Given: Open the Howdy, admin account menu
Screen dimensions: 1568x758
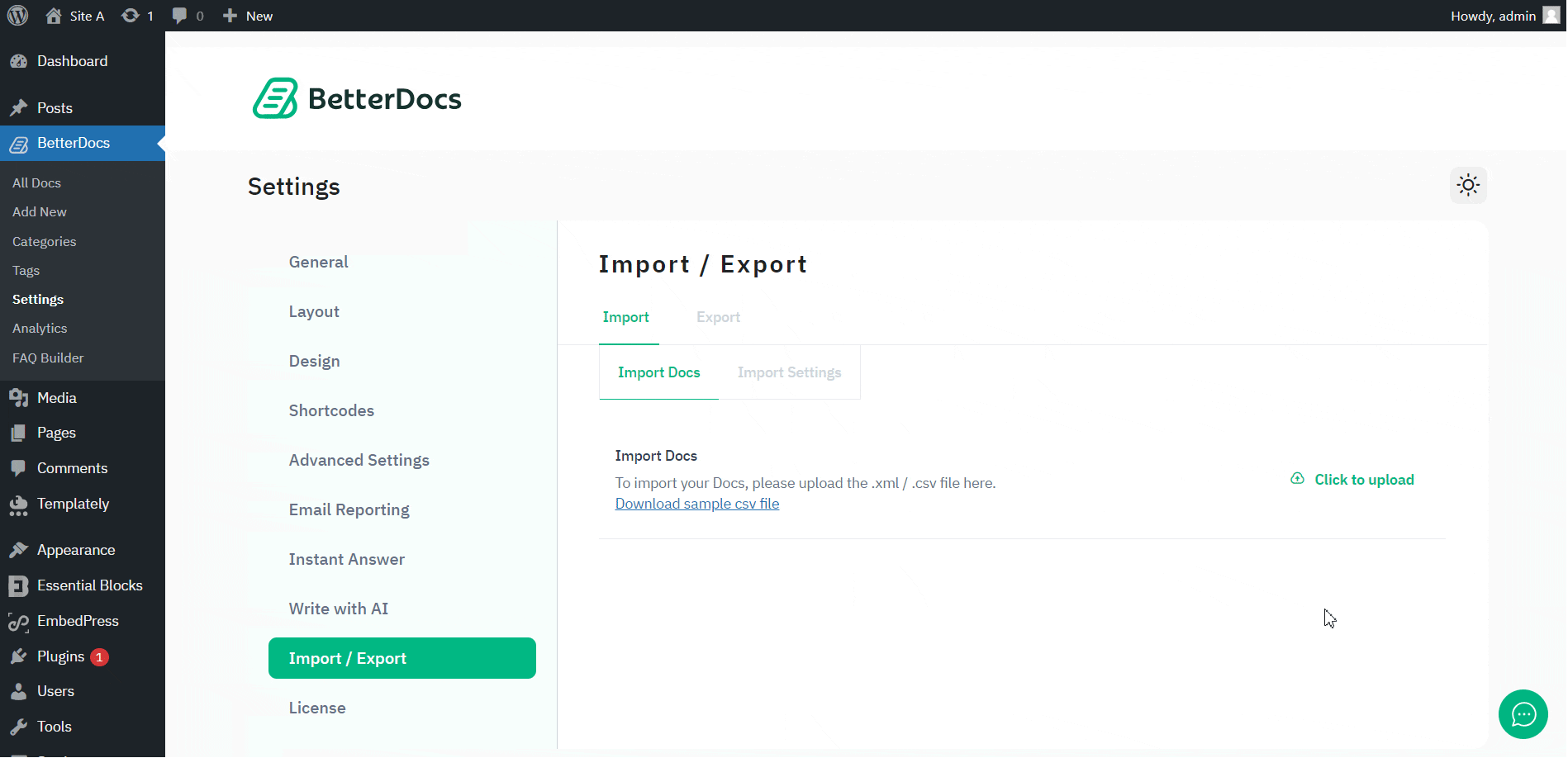Looking at the screenshot, I should [1494, 15].
